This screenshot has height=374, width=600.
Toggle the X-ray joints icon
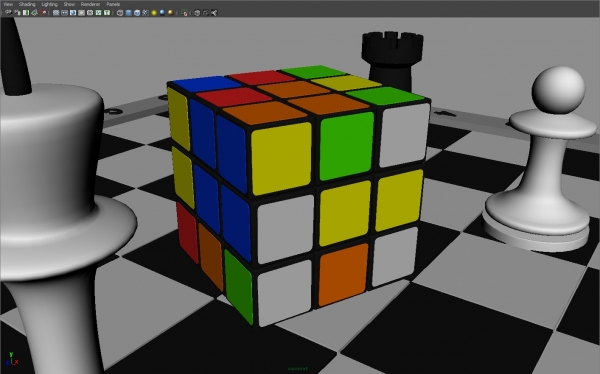tap(214, 13)
